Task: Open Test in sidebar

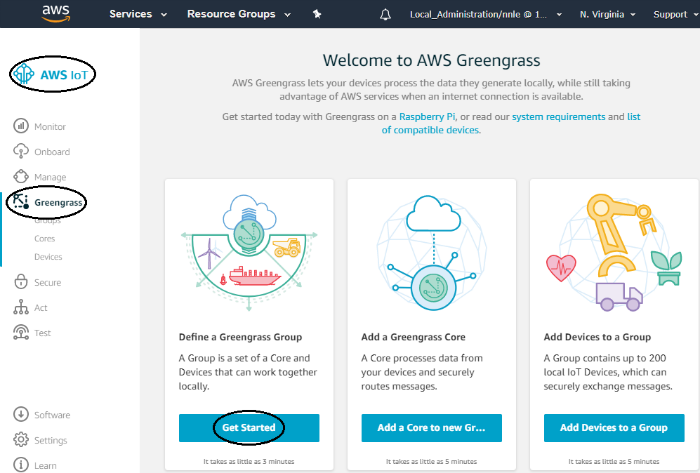Action: coord(42,333)
